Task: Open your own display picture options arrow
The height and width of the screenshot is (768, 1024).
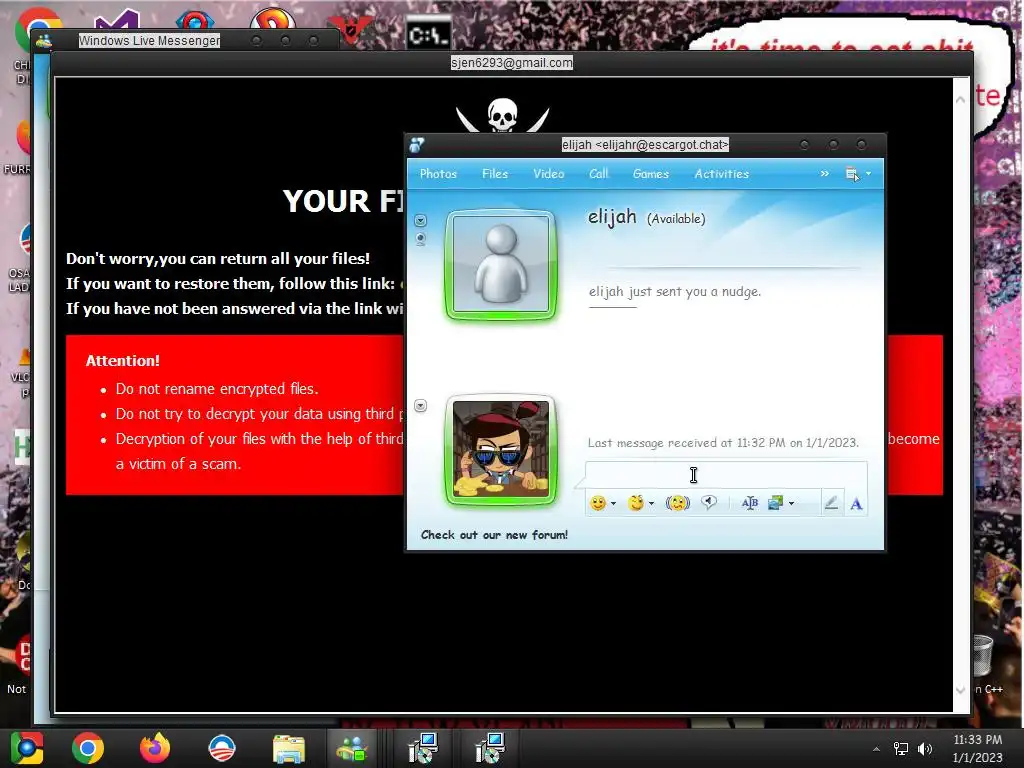Action: [x=421, y=406]
